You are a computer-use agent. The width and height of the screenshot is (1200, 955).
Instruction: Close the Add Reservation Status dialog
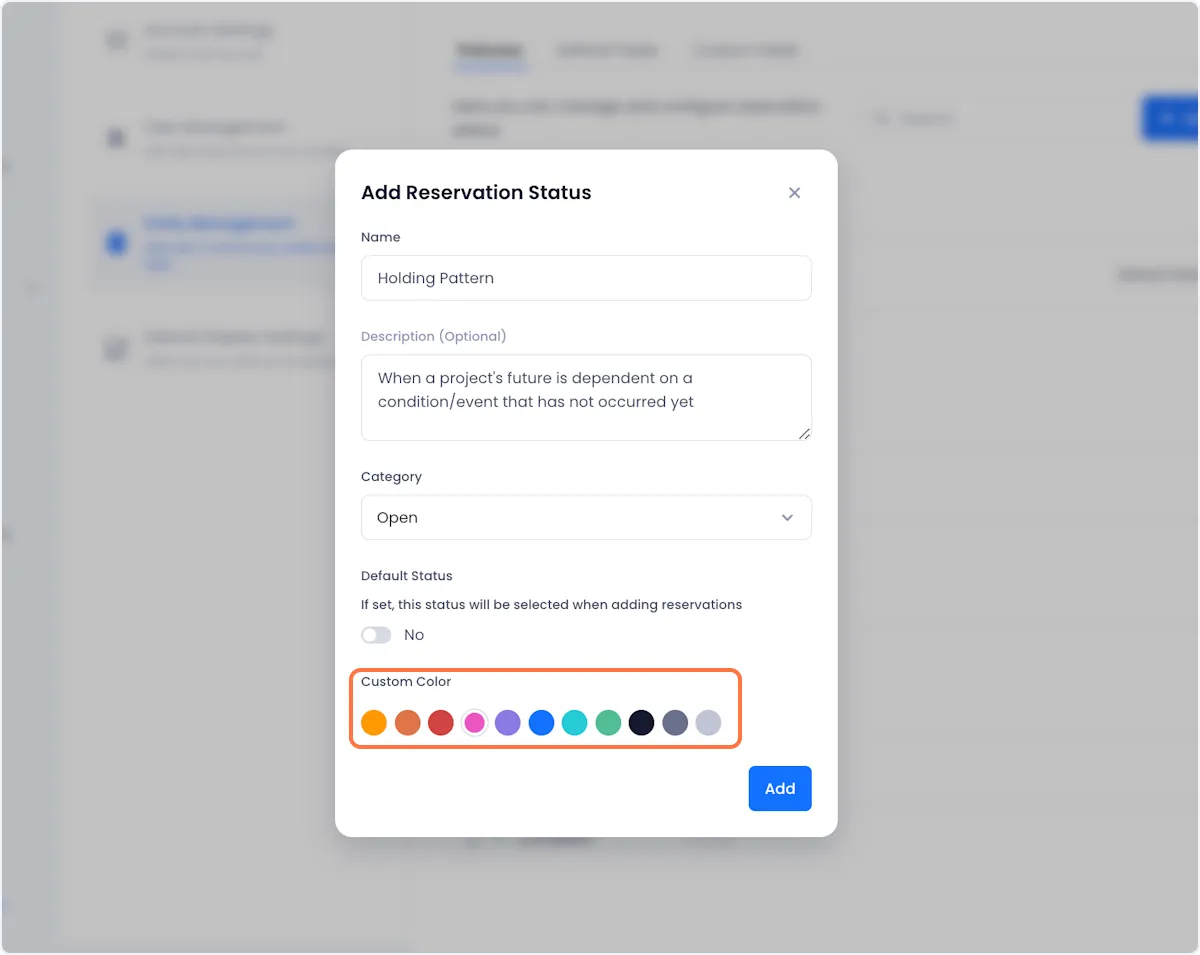point(794,193)
